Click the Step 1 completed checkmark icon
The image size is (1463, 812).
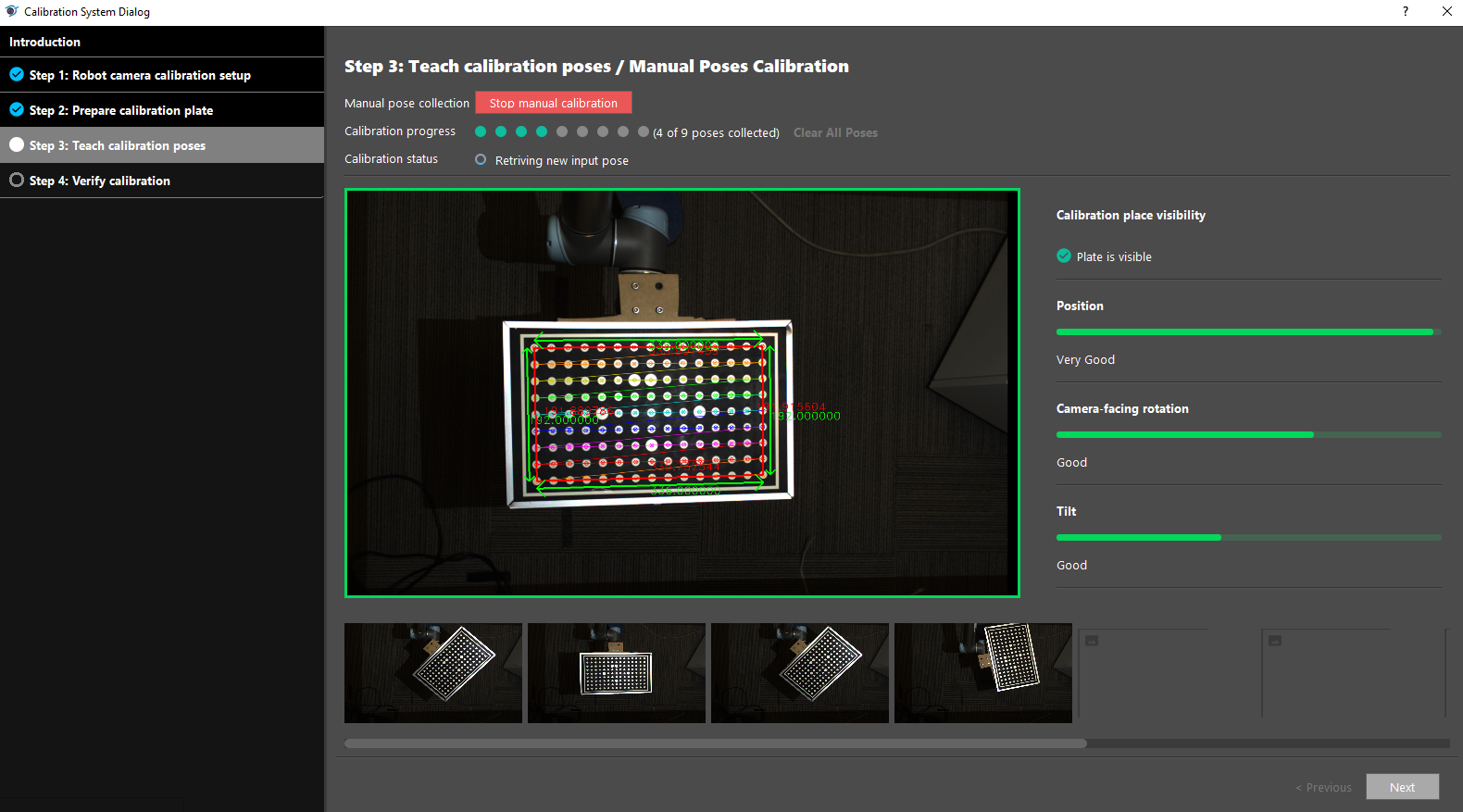point(17,74)
